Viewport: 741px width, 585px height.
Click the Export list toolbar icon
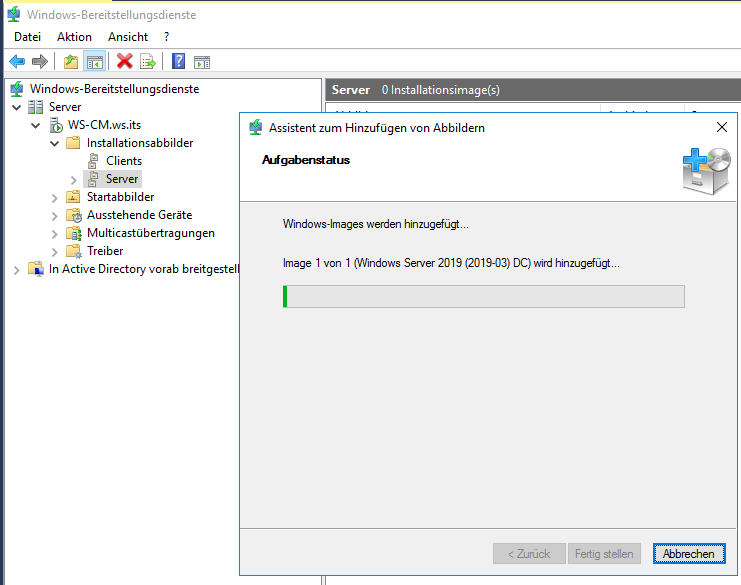click(x=147, y=61)
